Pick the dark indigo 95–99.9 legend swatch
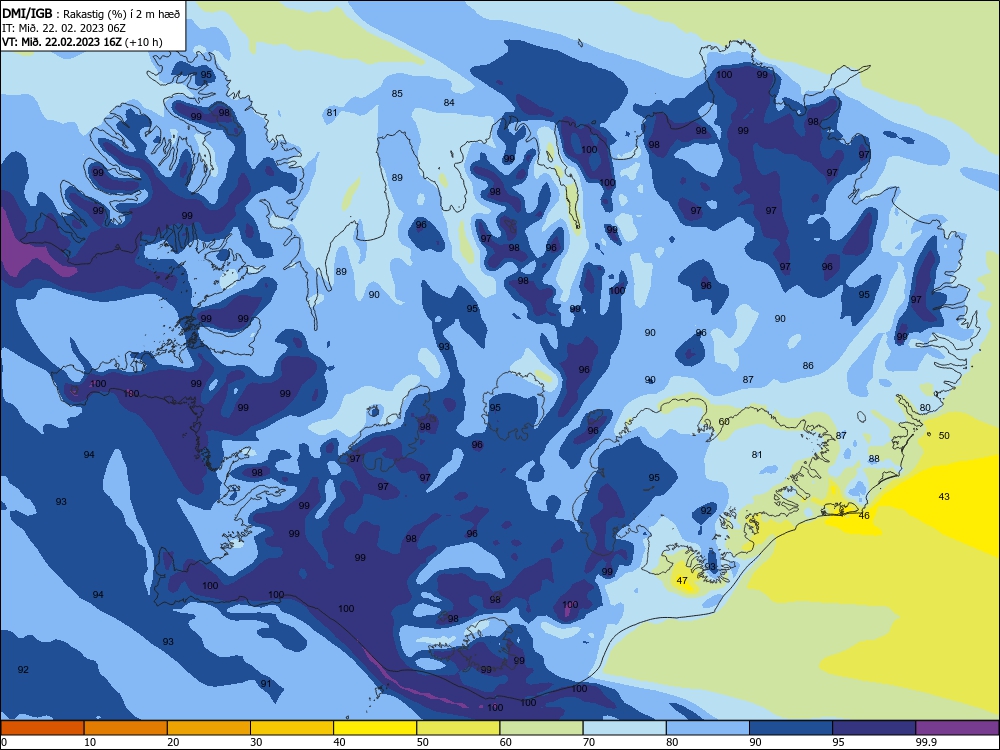The width and height of the screenshot is (1000, 750). (x=874, y=728)
